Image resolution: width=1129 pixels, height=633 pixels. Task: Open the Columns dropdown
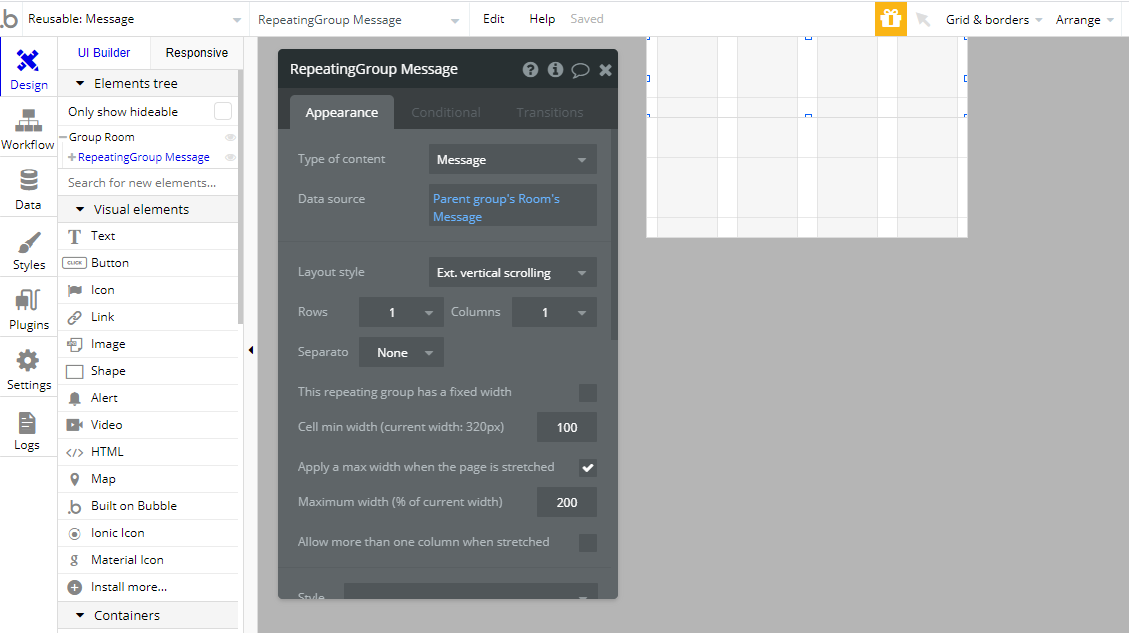coord(554,312)
